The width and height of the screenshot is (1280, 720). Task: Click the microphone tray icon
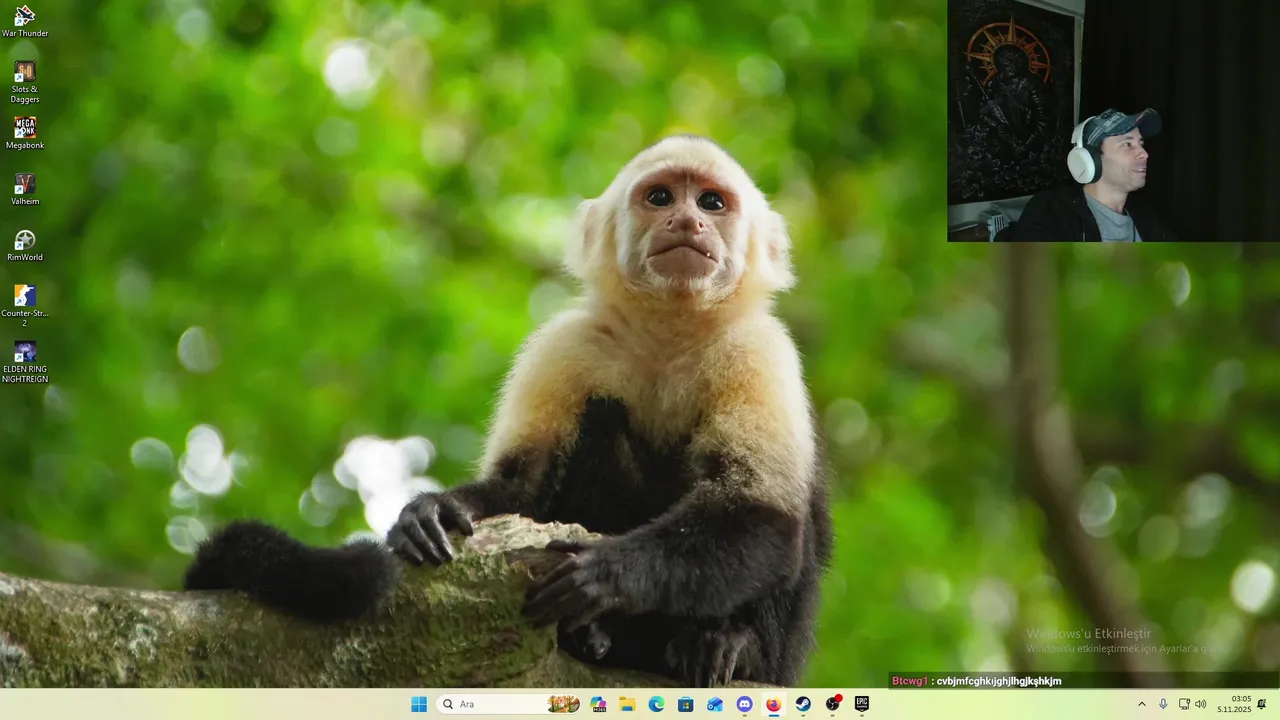pos(1163,704)
